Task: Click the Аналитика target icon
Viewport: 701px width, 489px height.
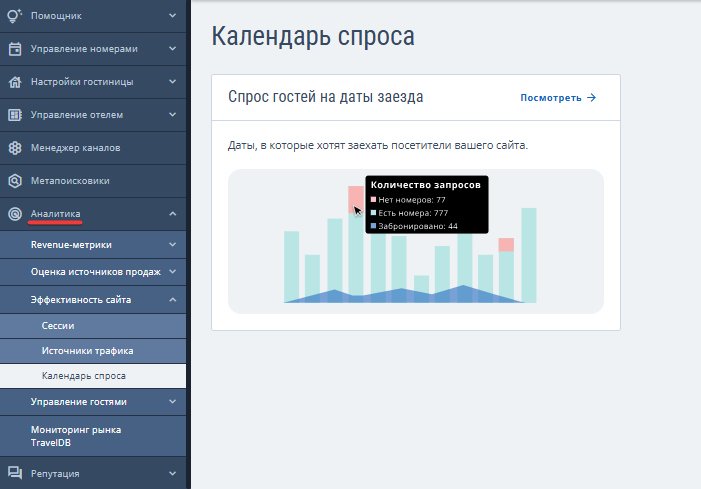Action: tap(15, 213)
